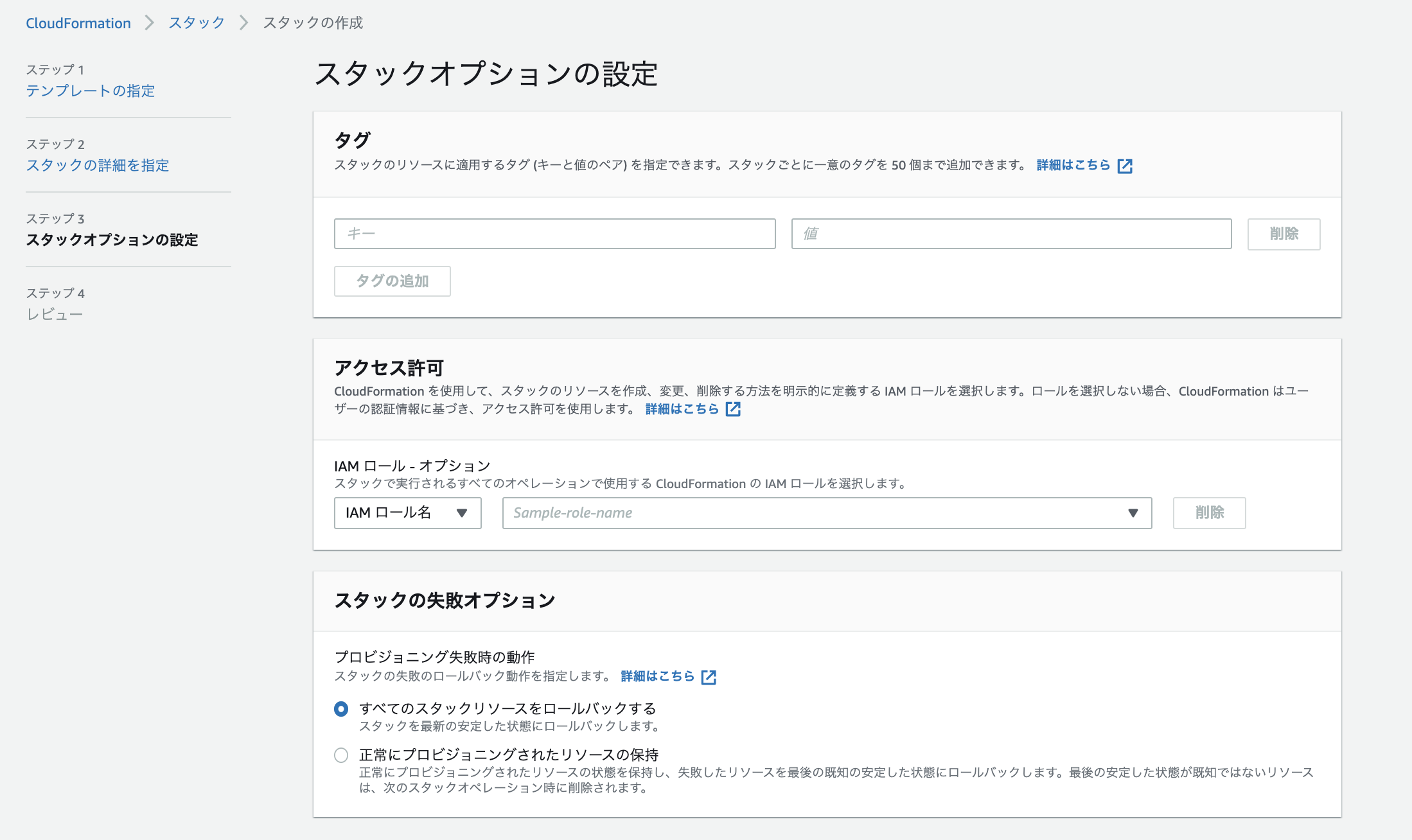Screen dimensions: 1412x840
Task: Select 正常にプロビジョニングされたリソースの保持 radio option
Action: 341,755
